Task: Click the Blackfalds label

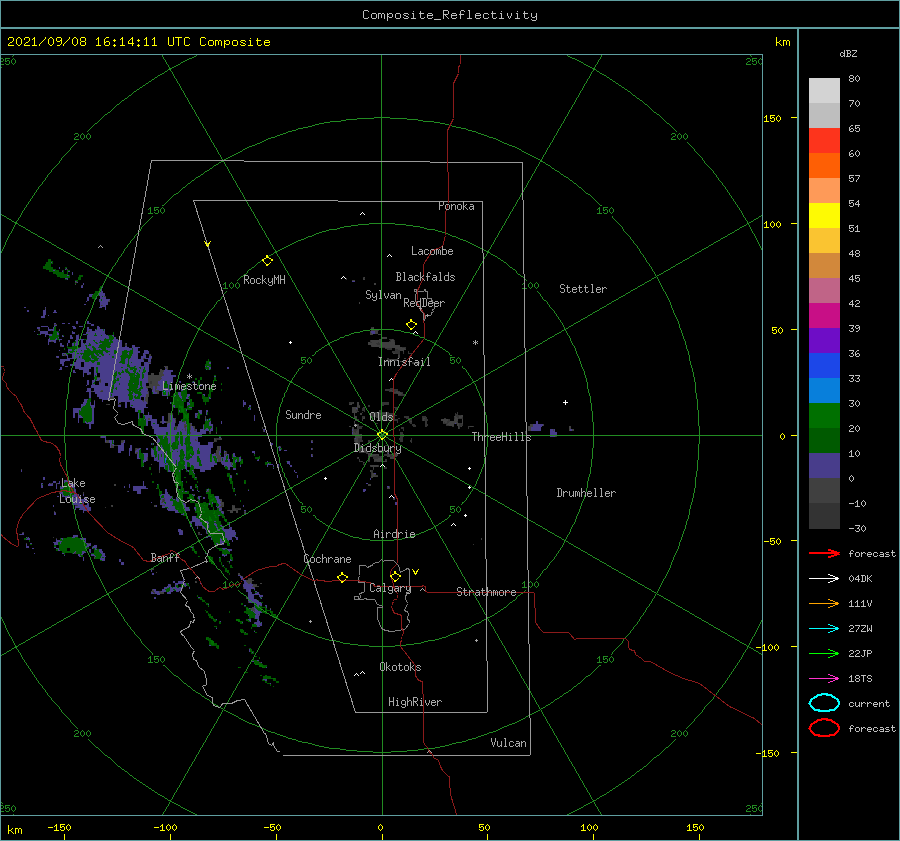Action: (x=425, y=277)
